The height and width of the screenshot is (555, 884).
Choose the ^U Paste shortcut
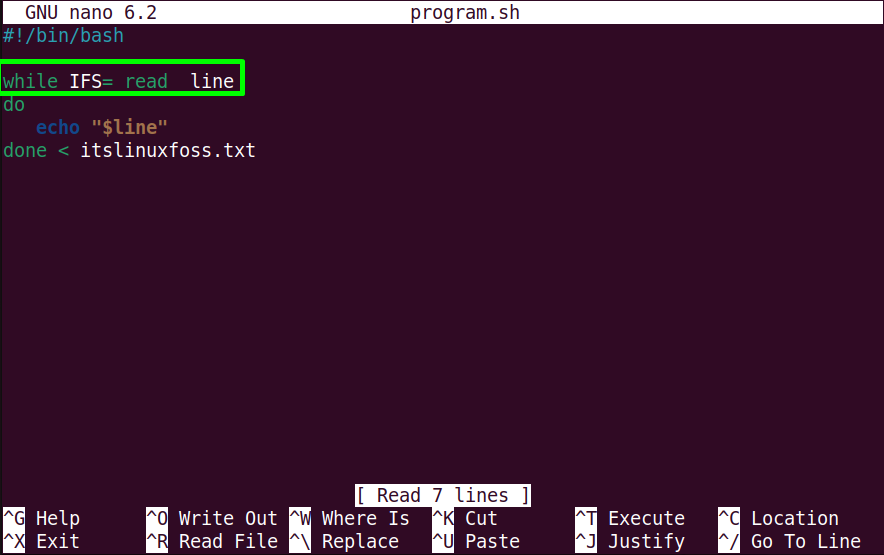pyautogui.click(x=476, y=541)
